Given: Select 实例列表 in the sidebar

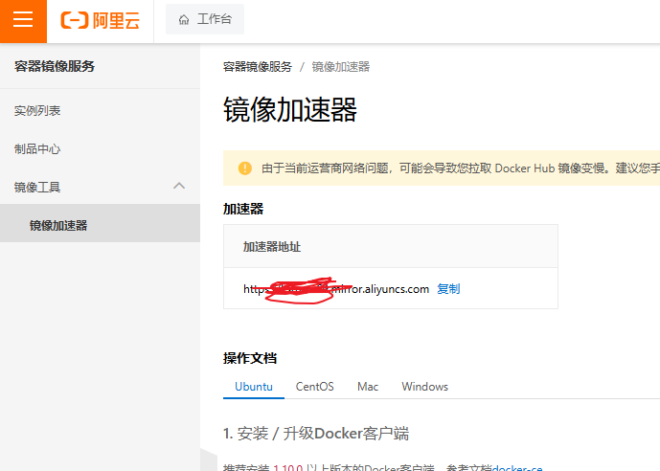Looking at the screenshot, I should click(x=37, y=111).
